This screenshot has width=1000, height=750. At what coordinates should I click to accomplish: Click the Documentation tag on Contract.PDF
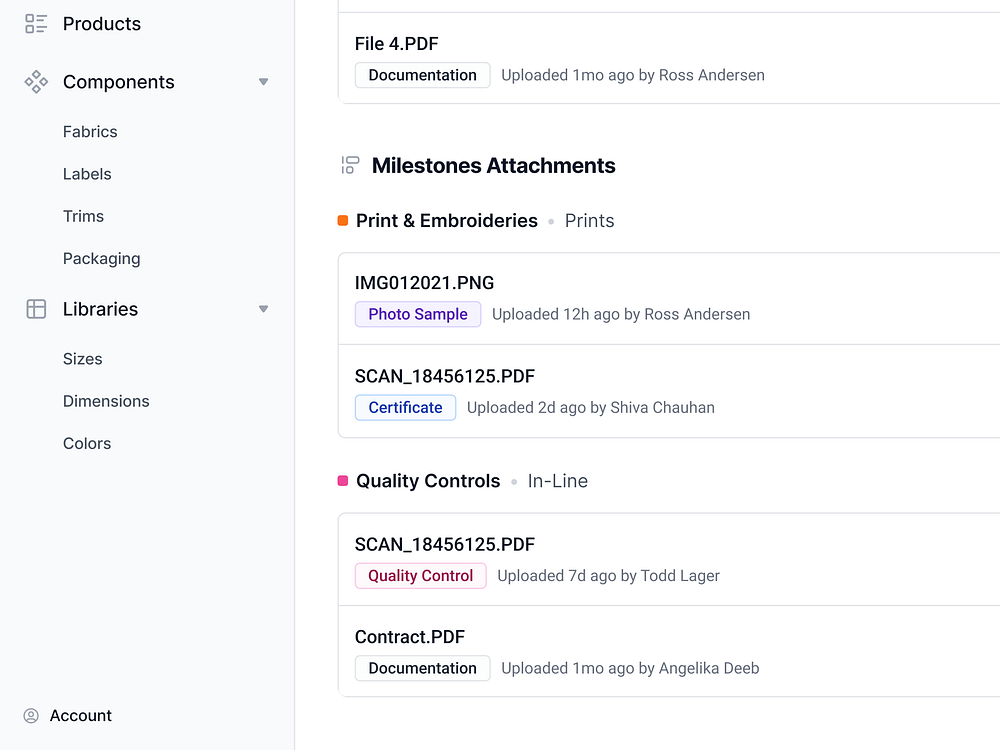click(x=422, y=668)
